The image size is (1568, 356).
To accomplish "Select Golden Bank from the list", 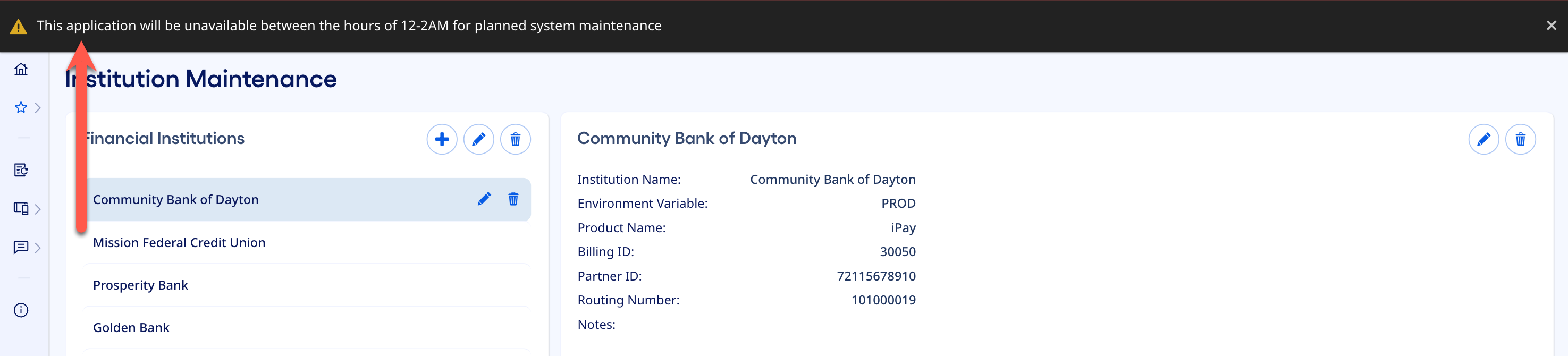I will pos(131,327).
